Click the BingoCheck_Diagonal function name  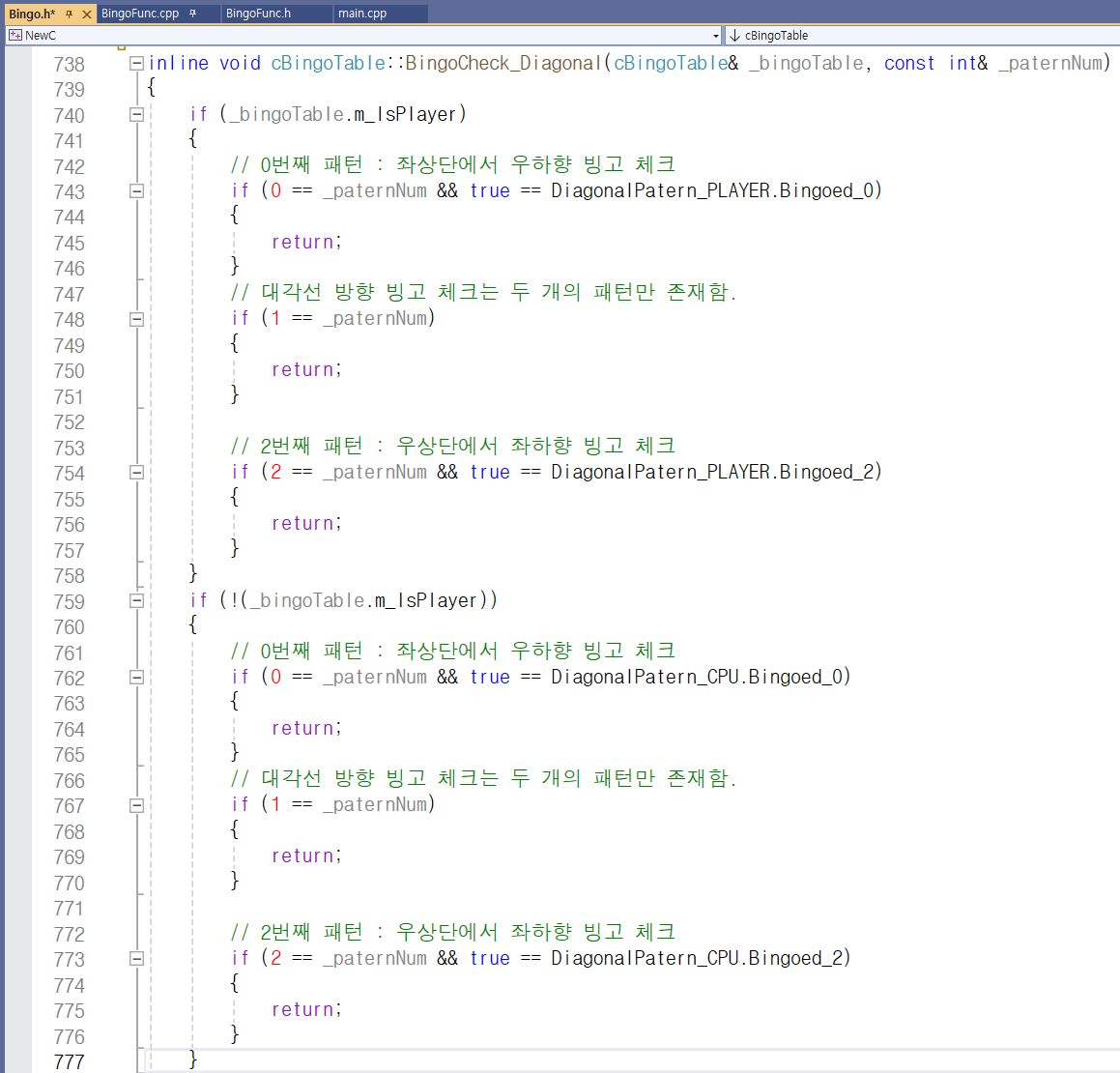(x=503, y=63)
